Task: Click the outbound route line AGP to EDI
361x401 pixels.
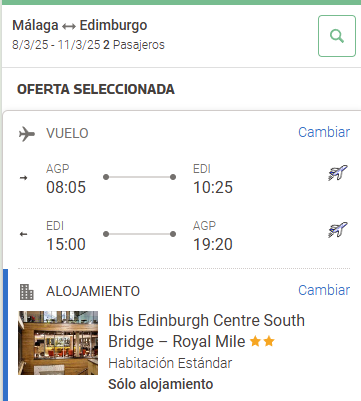Action: (139, 177)
